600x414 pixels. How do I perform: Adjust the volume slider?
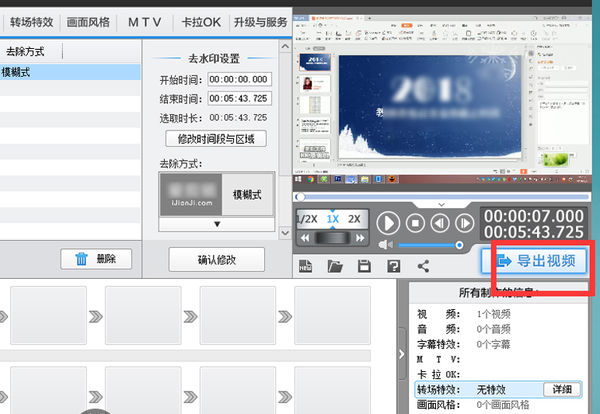tap(430, 245)
